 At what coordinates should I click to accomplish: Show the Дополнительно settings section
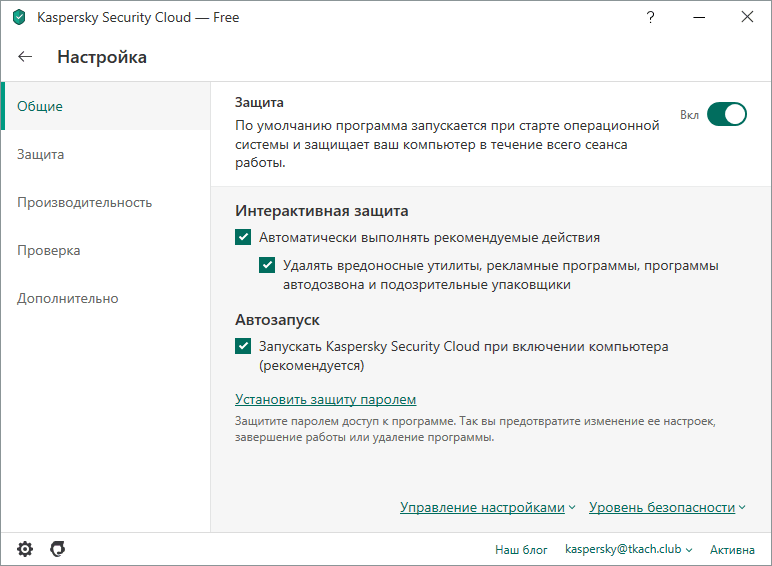(x=67, y=298)
